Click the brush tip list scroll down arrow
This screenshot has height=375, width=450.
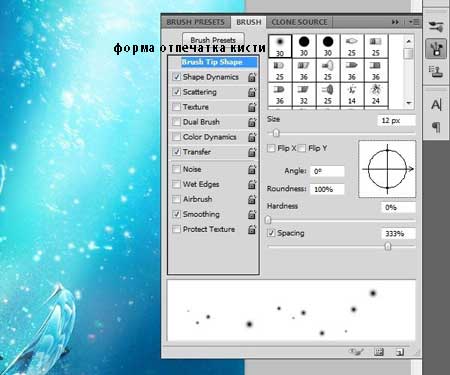pos(409,103)
